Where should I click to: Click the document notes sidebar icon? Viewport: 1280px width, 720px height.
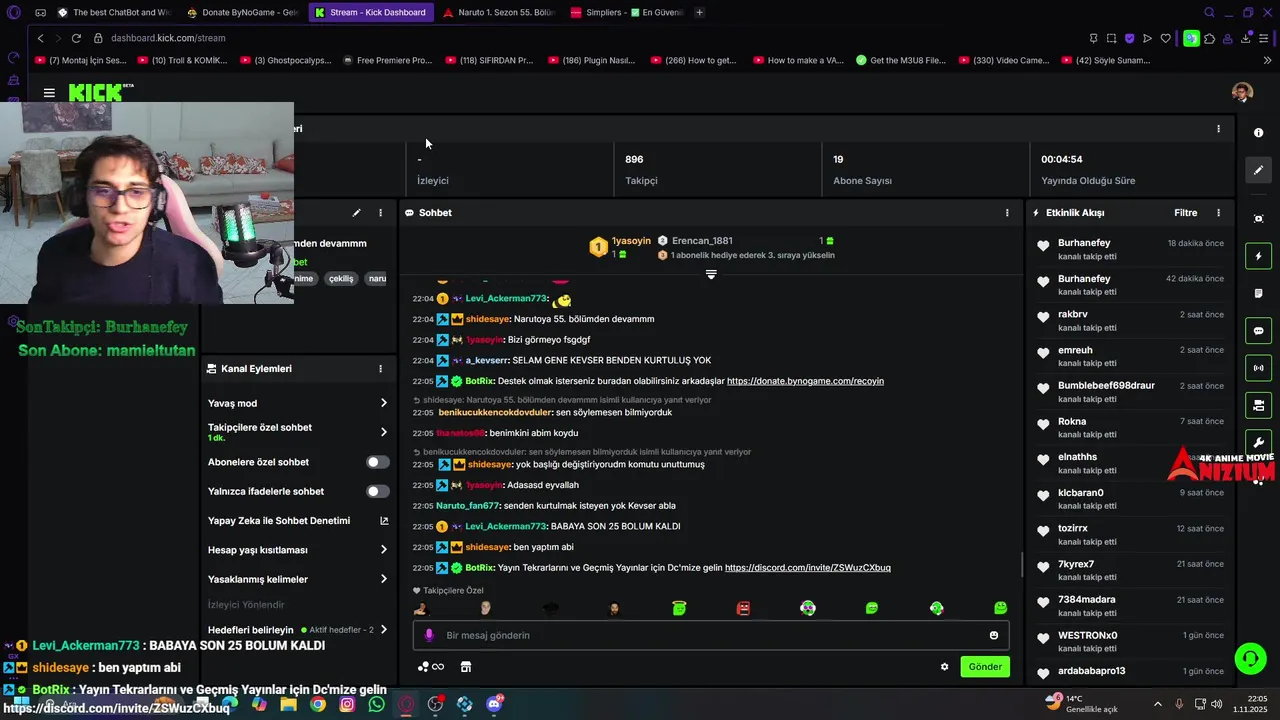1258,293
